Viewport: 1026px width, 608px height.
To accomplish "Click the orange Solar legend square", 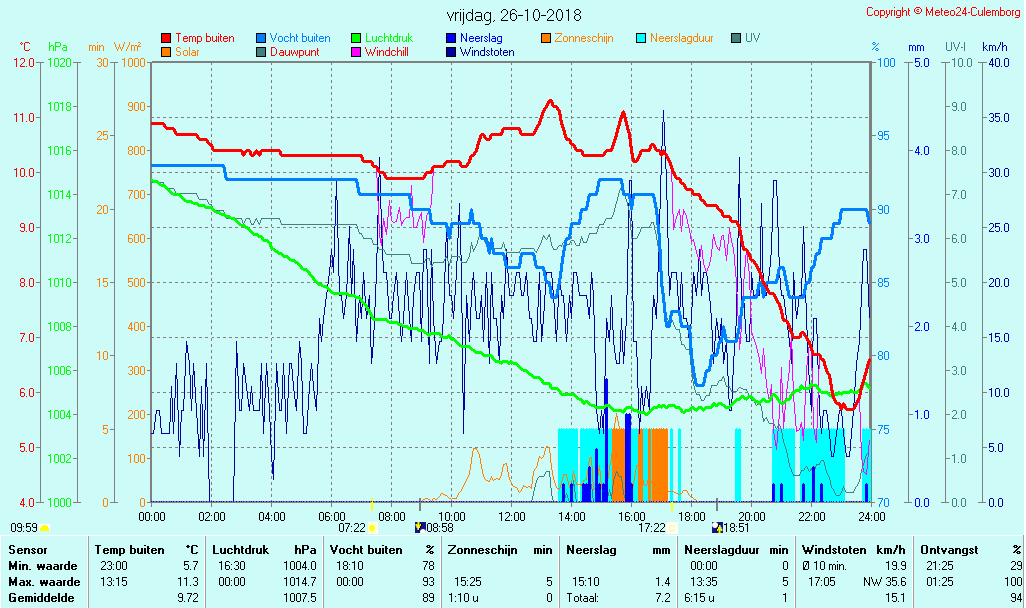I will tap(166, 52).
